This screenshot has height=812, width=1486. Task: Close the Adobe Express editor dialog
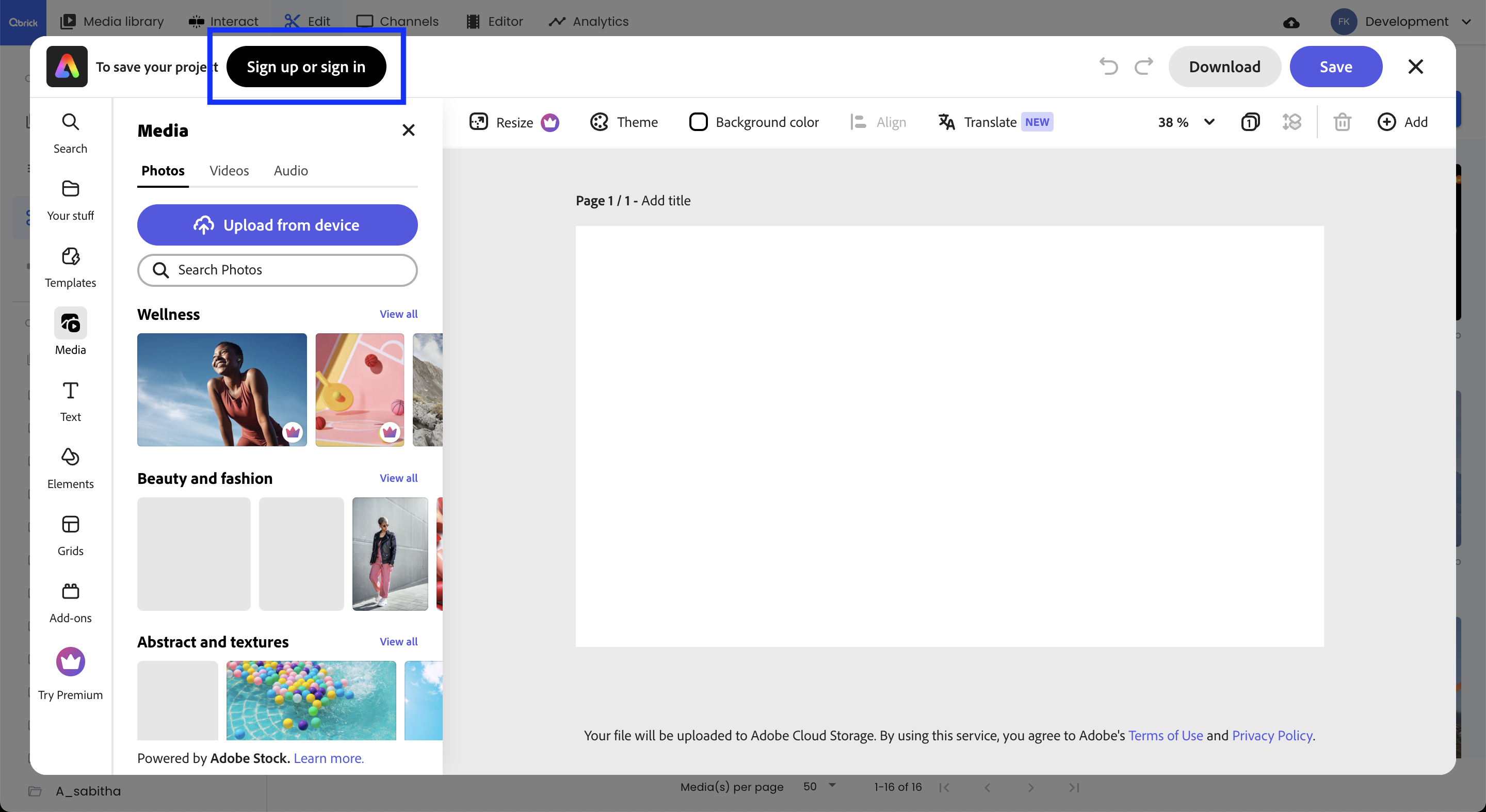pyautogui.click(x=1416, y=67)
